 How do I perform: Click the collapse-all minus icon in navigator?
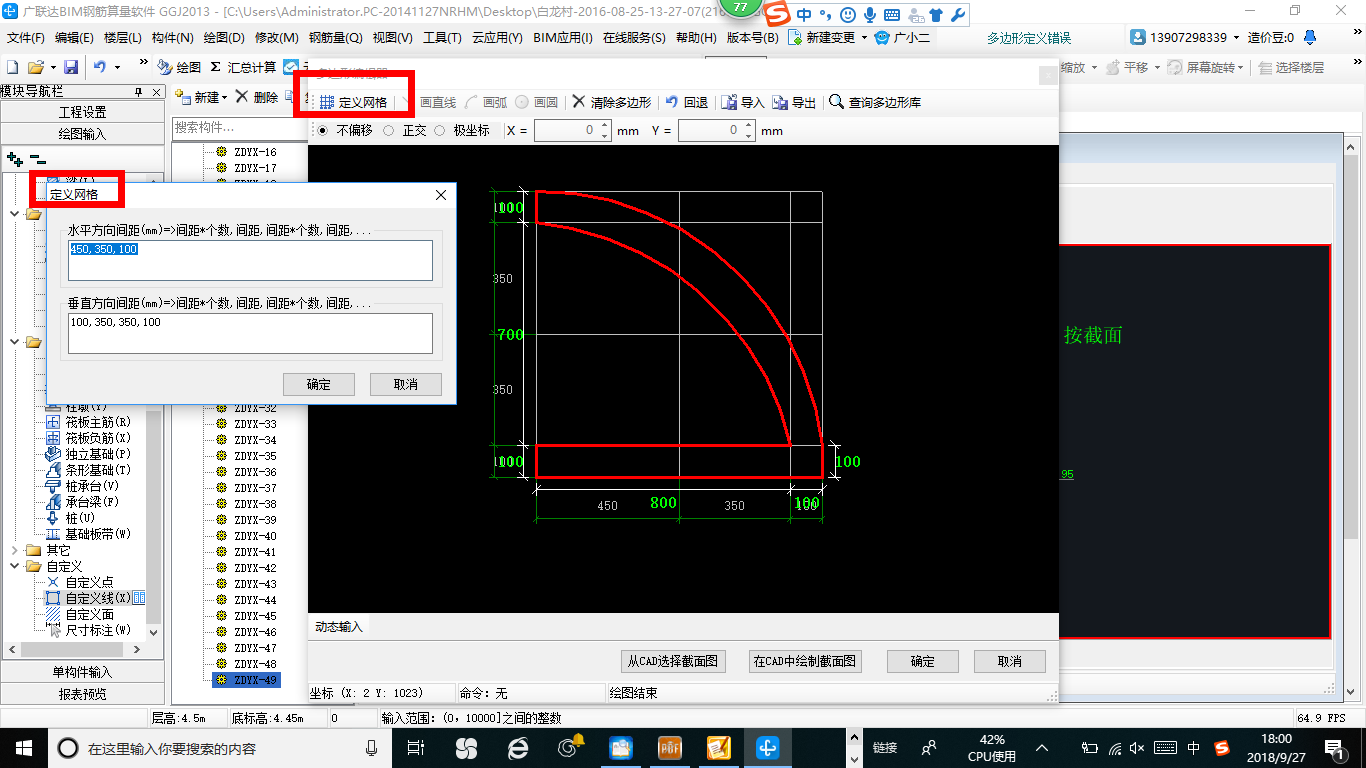point(37,158)
